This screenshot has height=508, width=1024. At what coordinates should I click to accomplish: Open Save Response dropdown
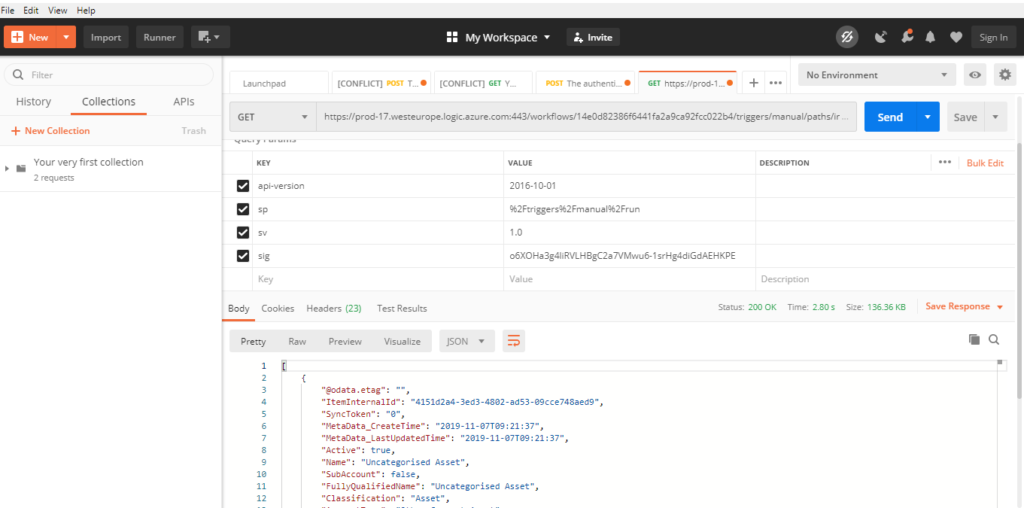(964, 306)
